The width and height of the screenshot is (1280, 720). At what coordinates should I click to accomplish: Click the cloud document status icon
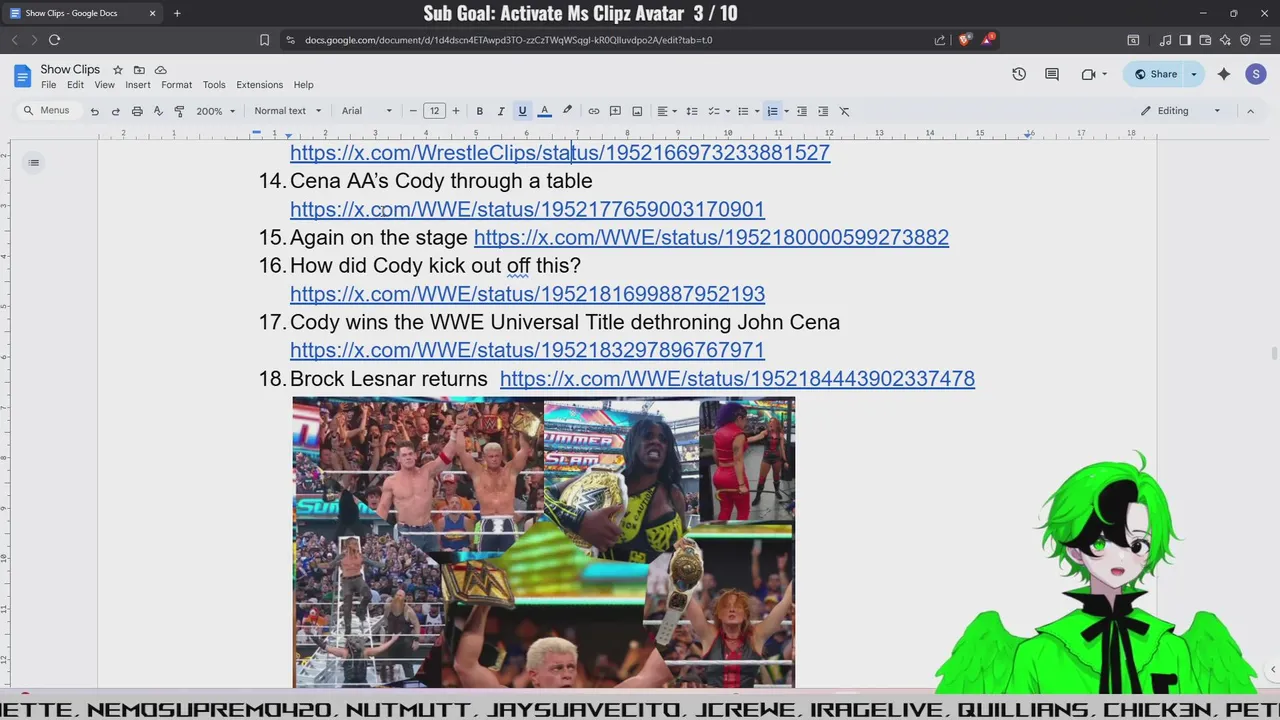click(x=161, y=70)
